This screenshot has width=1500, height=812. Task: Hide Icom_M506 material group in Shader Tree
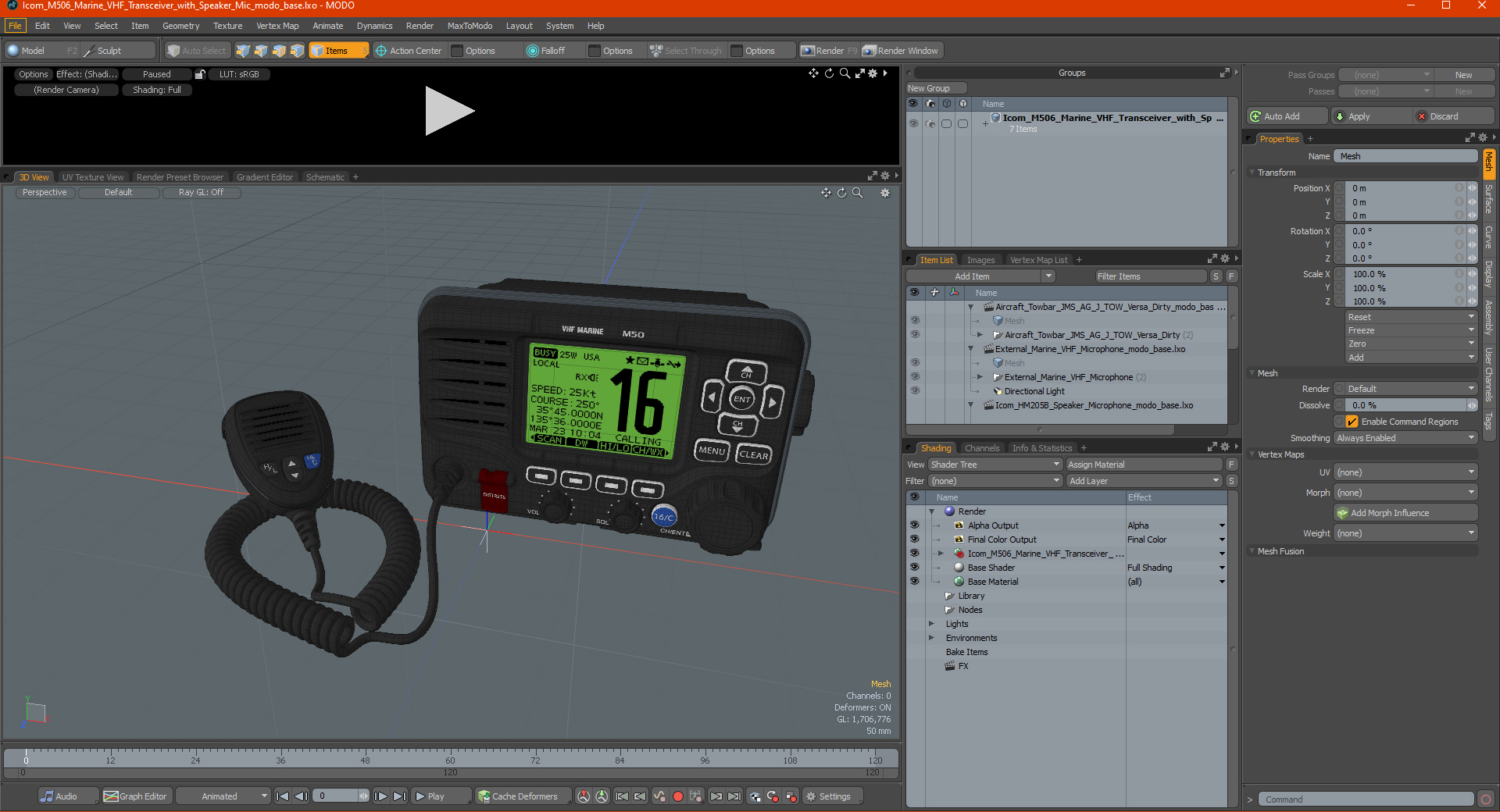pos(914,554)
